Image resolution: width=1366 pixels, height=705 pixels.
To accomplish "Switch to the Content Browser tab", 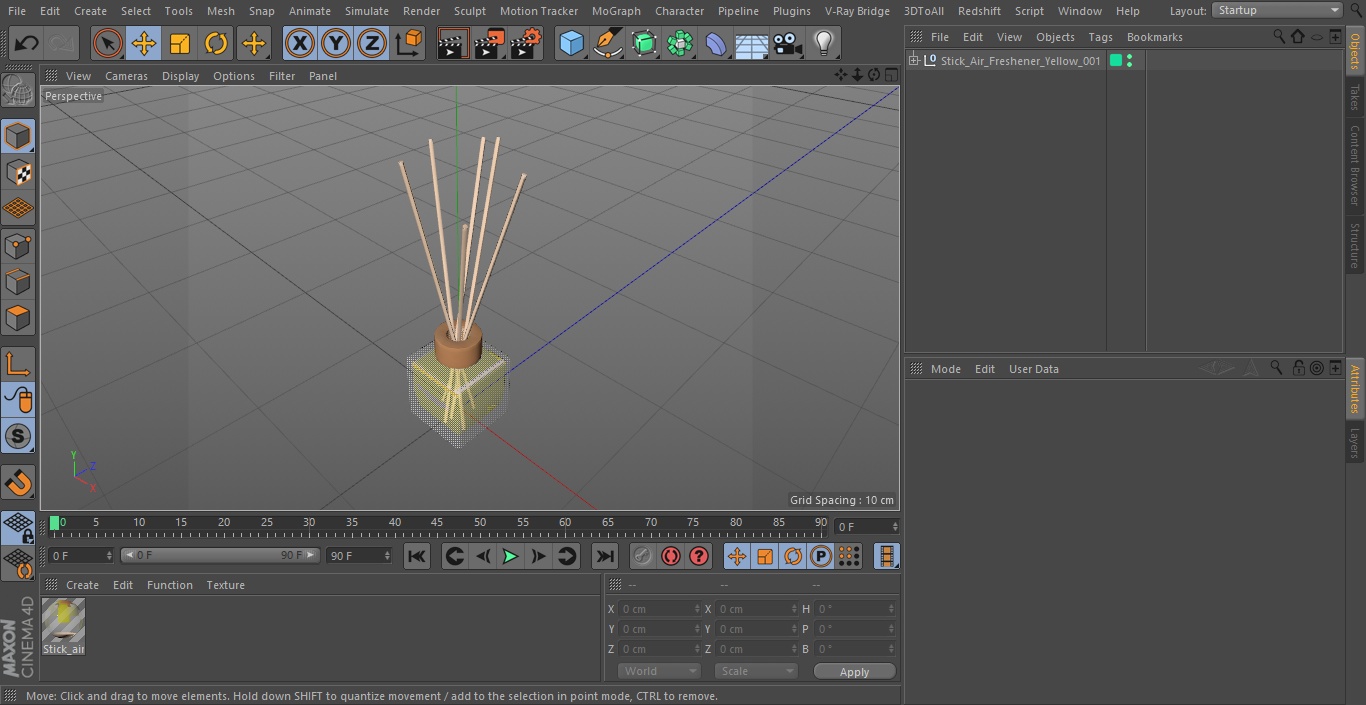I will pos(1355,165).
